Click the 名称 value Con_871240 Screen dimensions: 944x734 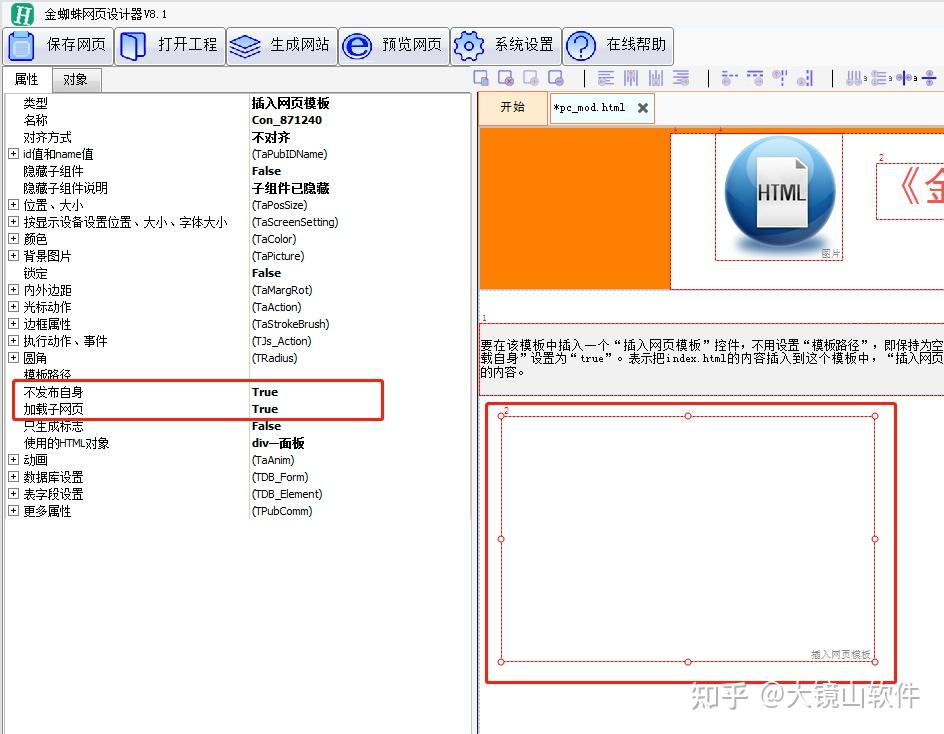pyautogui.click(x=287, y=120)
